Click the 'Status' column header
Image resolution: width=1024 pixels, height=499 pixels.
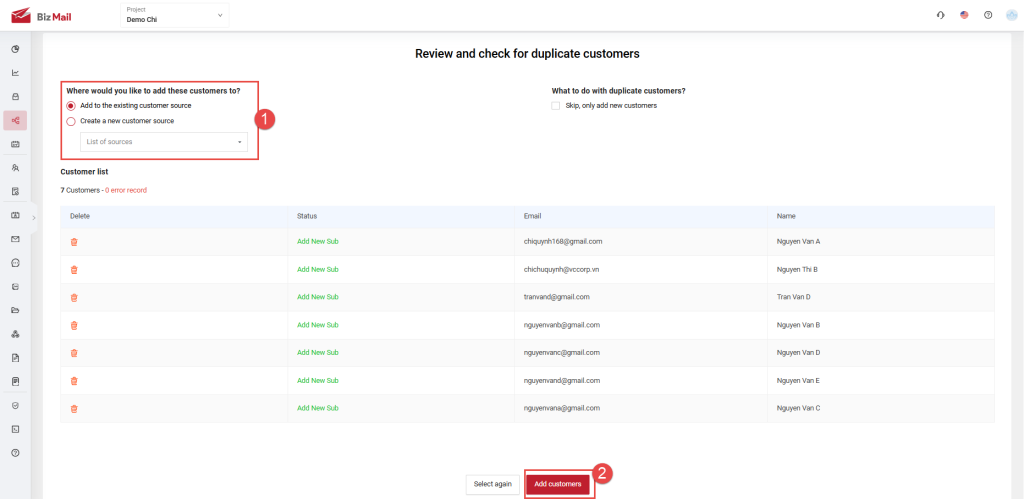click(x=307, y=216)
